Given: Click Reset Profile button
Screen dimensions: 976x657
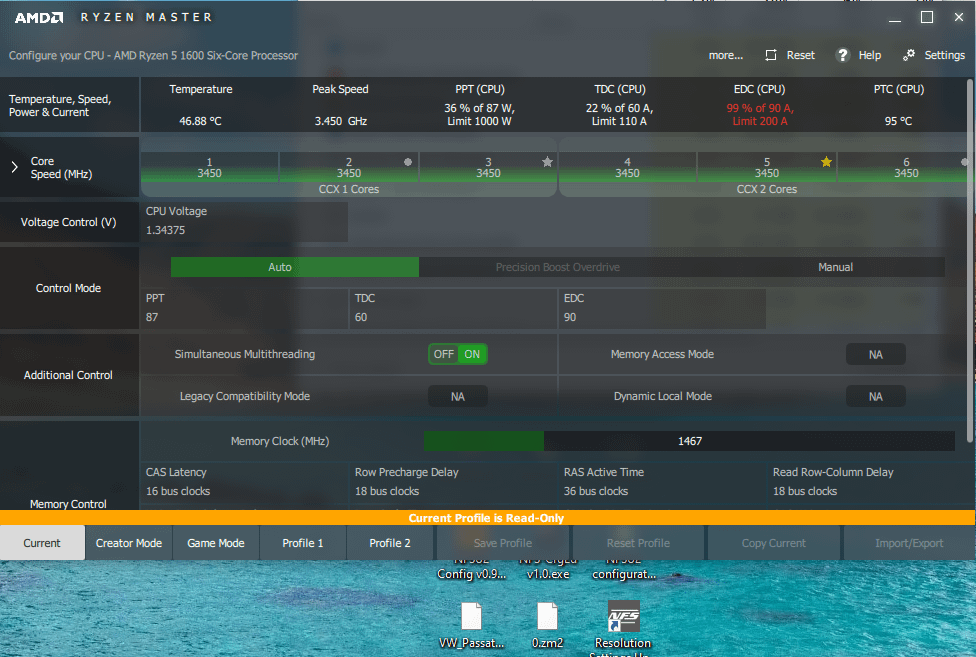Looking at the screenshot, I should click(x=639, y=543).
